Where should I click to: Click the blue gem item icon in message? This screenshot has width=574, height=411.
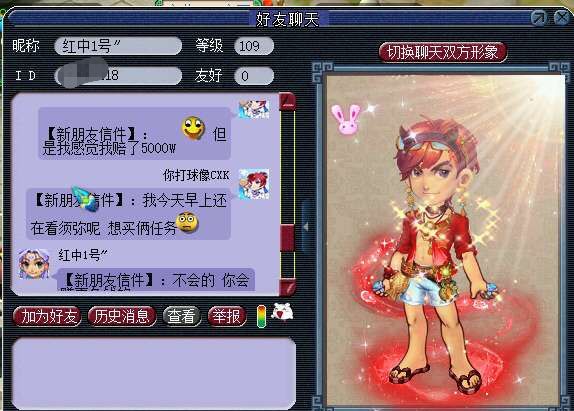tap(86, 199)
